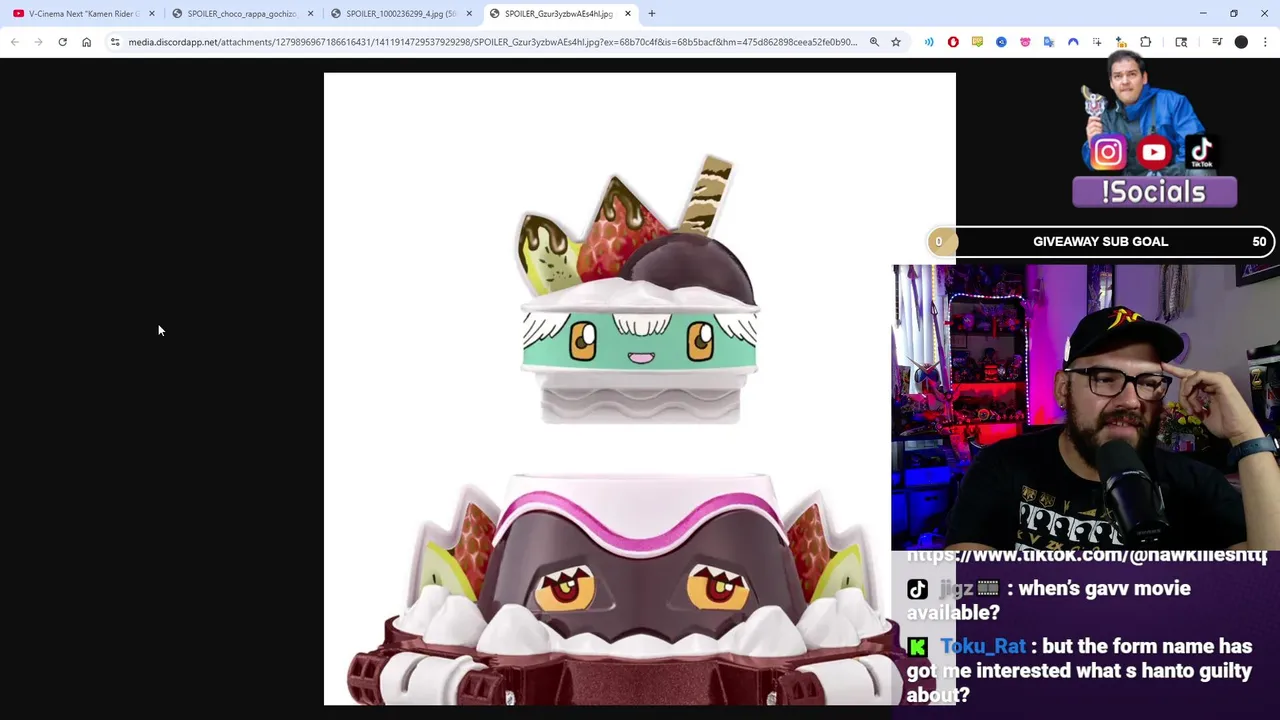The image size is (1280, 720).
Task: Open the yellow PDF note extension
Action: (977, 42)
